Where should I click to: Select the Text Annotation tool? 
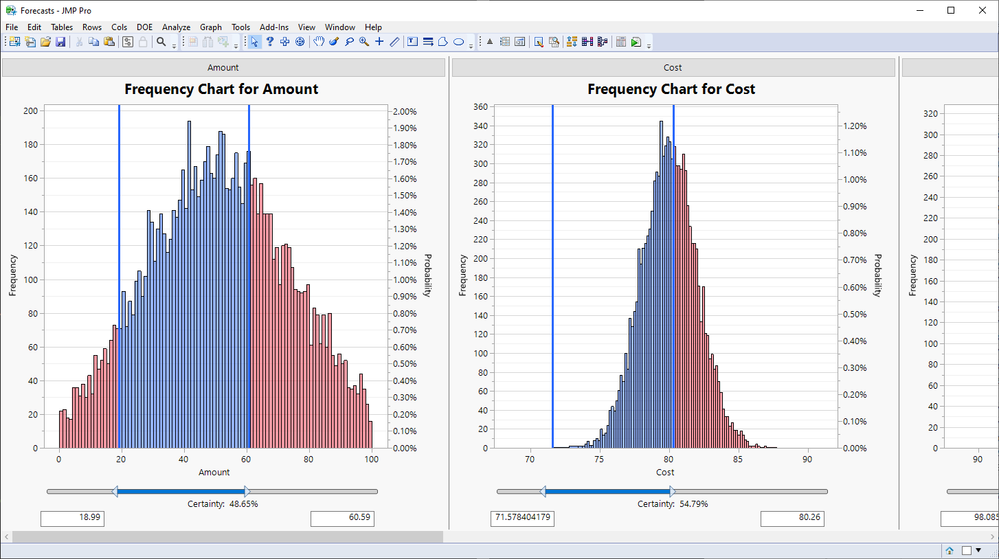coord(412,42)
